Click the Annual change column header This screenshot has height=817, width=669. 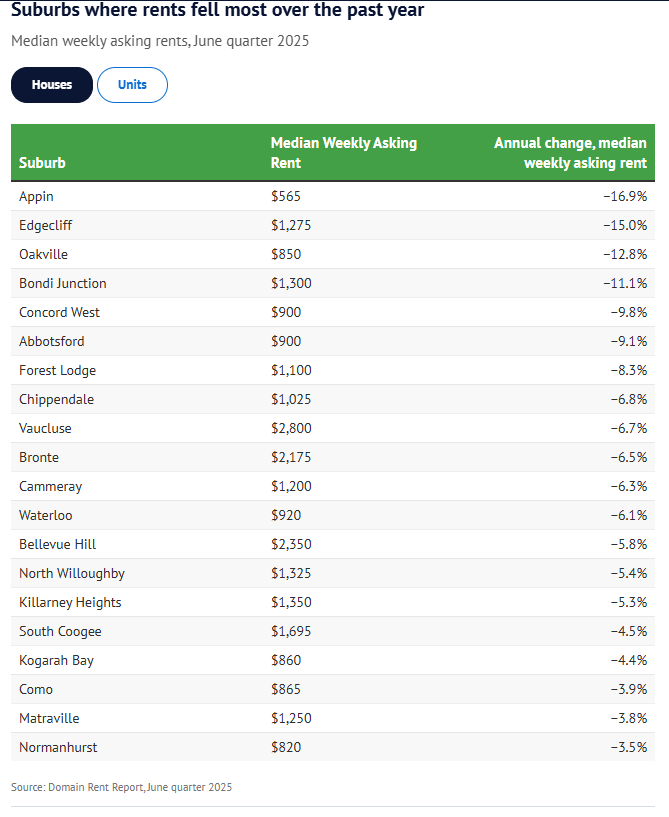tap(570, 153)
